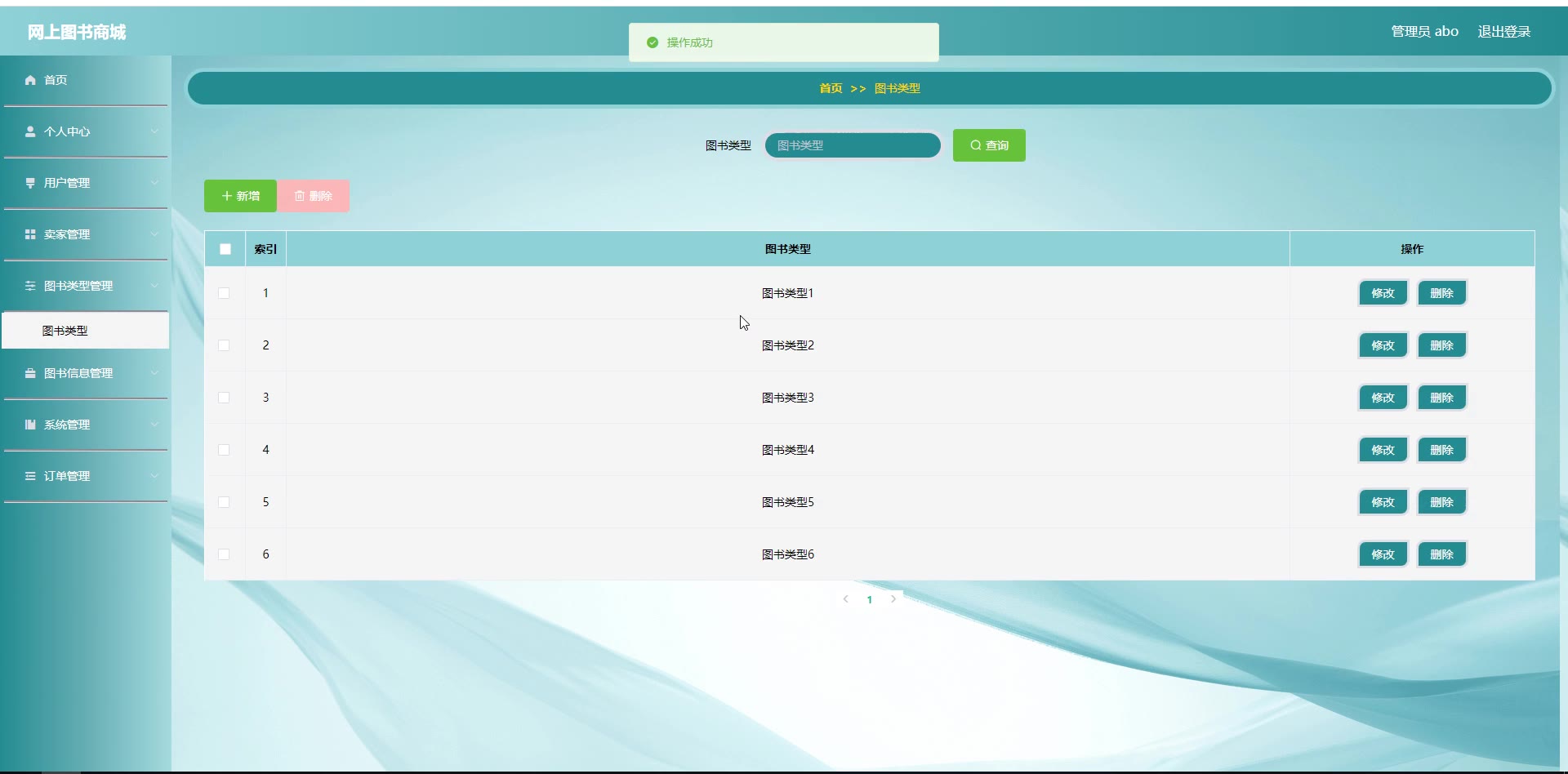The width and height of the screenshot is (1568, 774).
Task: Go to previous page arrow
Action: click(845, 599)
